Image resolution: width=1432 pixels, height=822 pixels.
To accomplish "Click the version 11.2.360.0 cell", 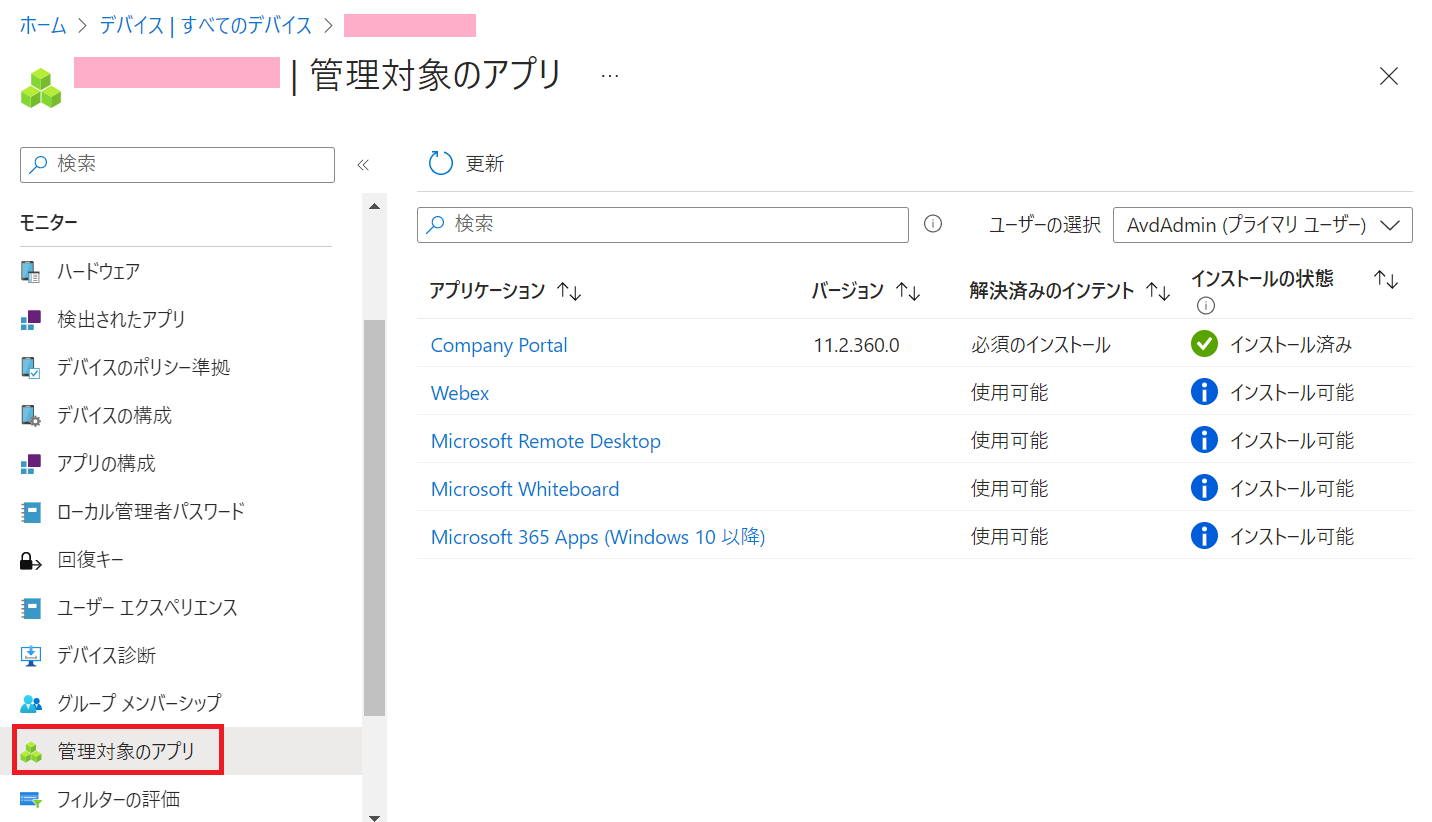I will click(x=856, y=345).
